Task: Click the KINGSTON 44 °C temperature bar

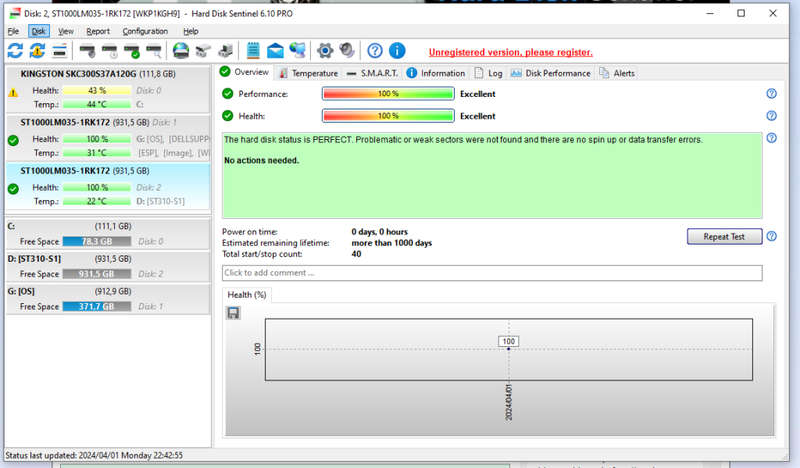Action: point(97,104)
